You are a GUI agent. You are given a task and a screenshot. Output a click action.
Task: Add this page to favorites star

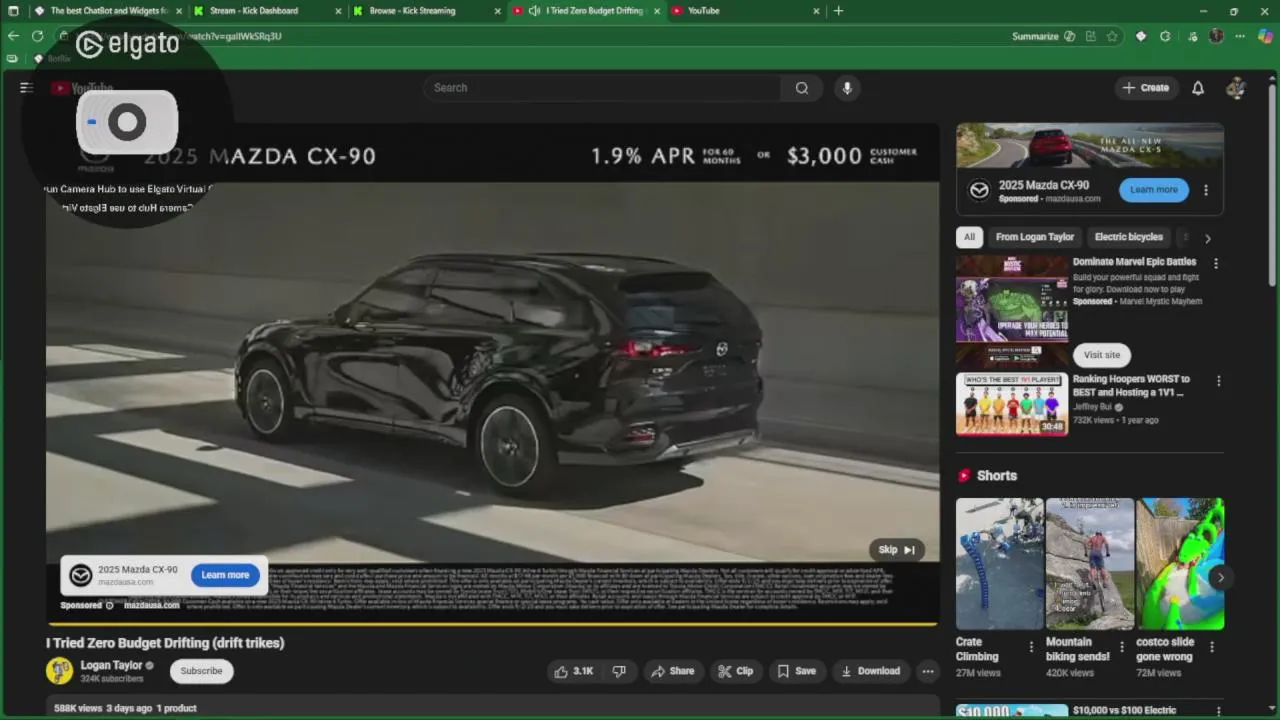[x=1112, y=36]
